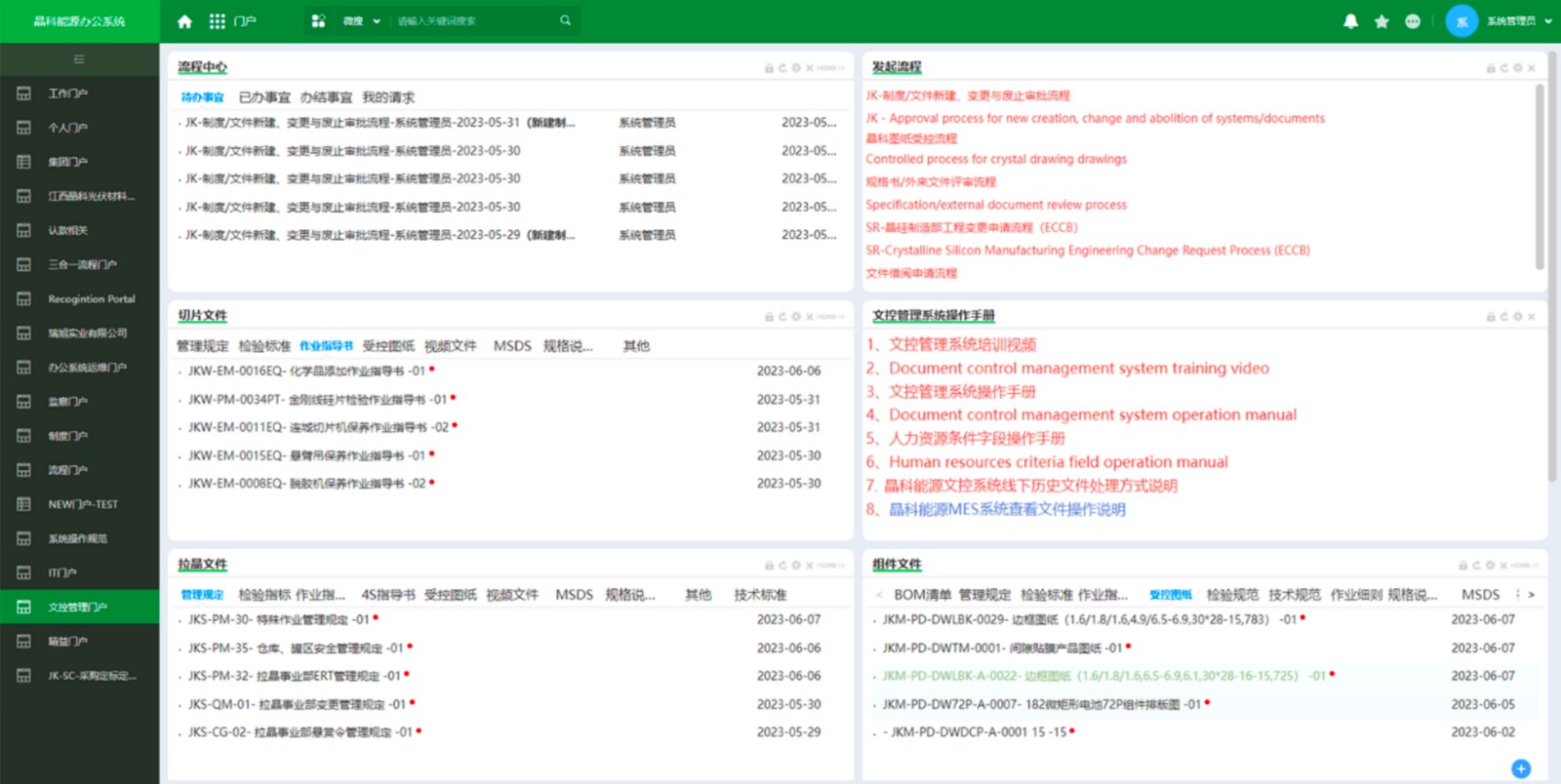Open 文控管理系统培训视频 link
Viewport: 1561px width, 784px height.
pos(962,344)
